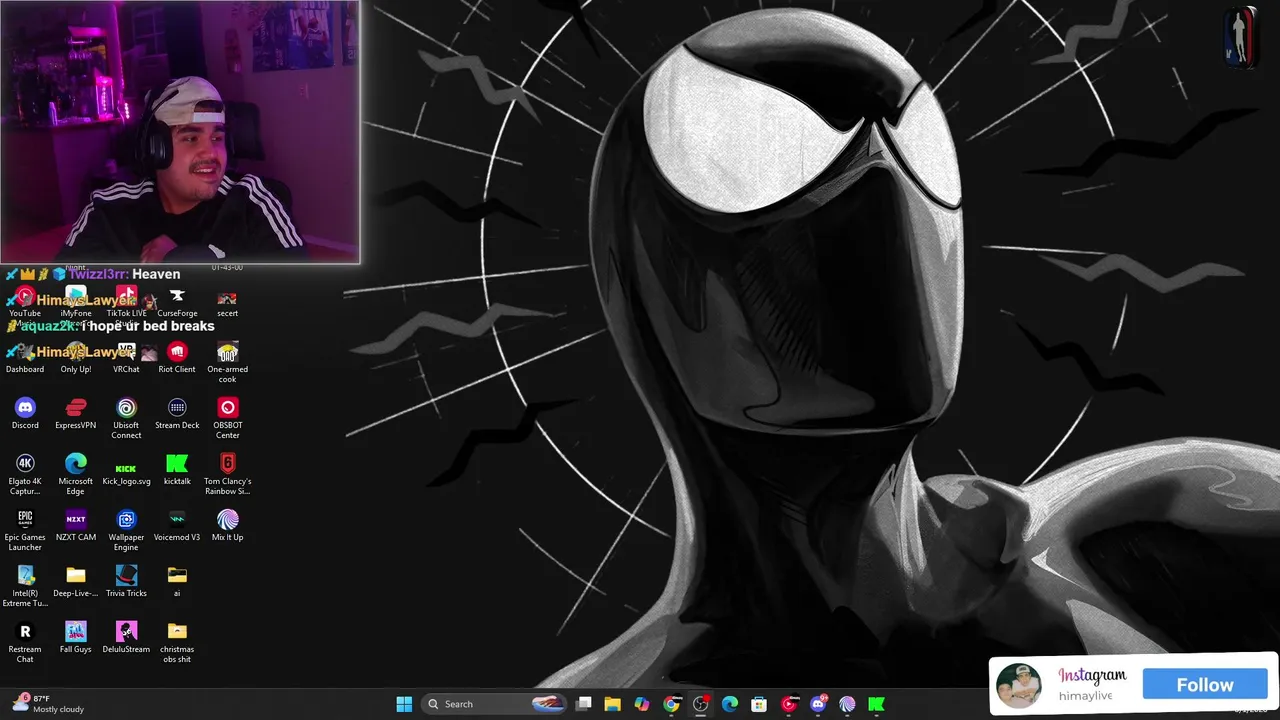Open the Mix It Up desktop shortcut

pos(228,525)
